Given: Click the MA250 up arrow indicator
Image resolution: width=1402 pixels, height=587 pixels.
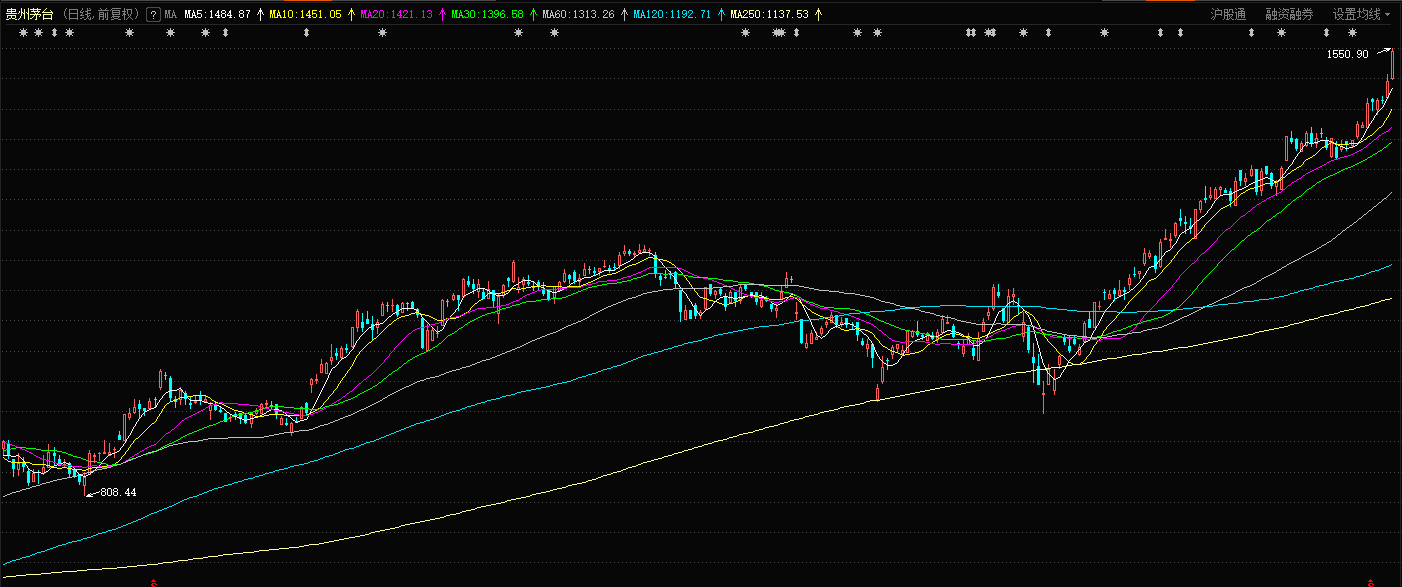Looking at the screenshot, I should (818, 15).
